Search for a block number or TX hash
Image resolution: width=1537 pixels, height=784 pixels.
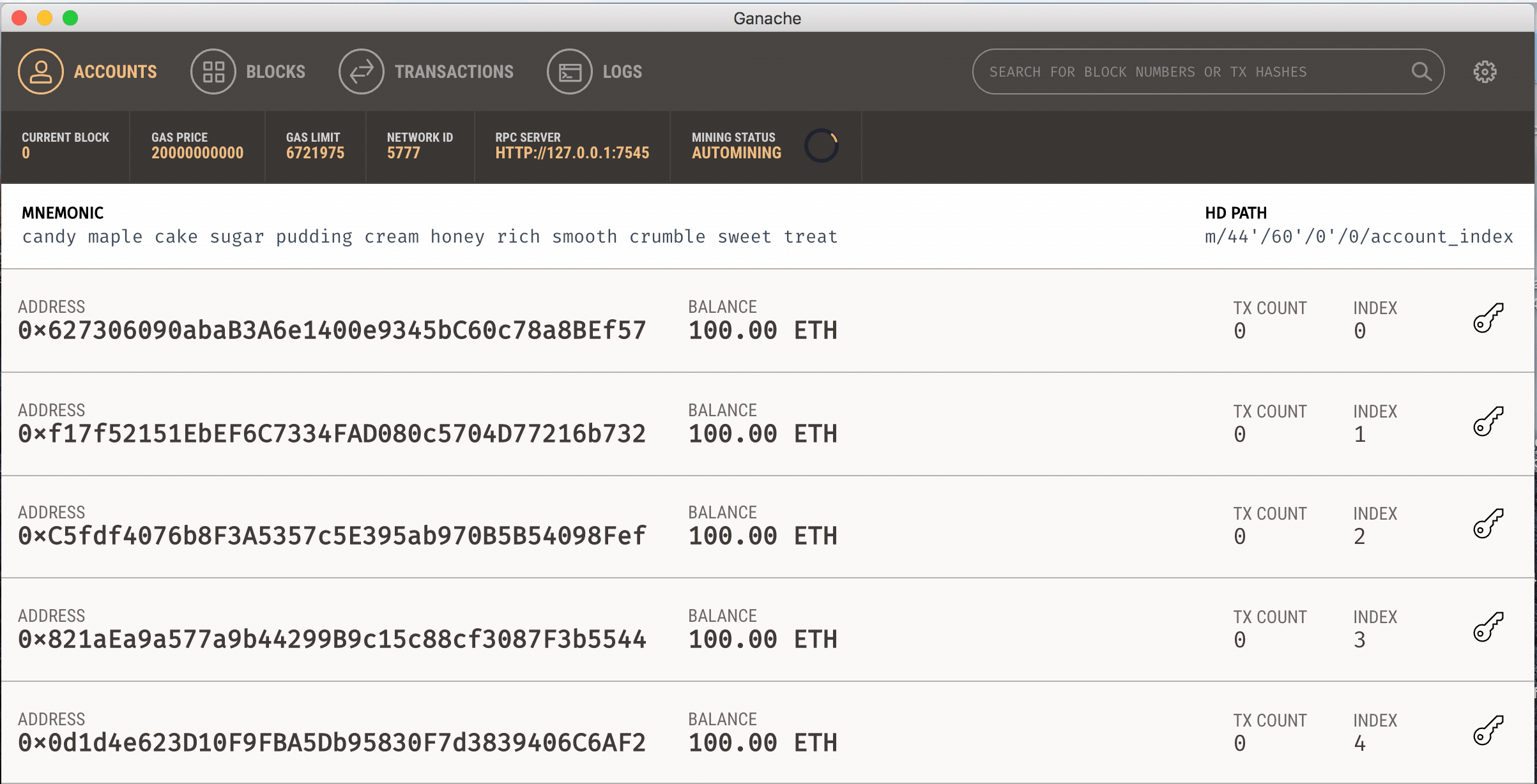[1197, 71]
